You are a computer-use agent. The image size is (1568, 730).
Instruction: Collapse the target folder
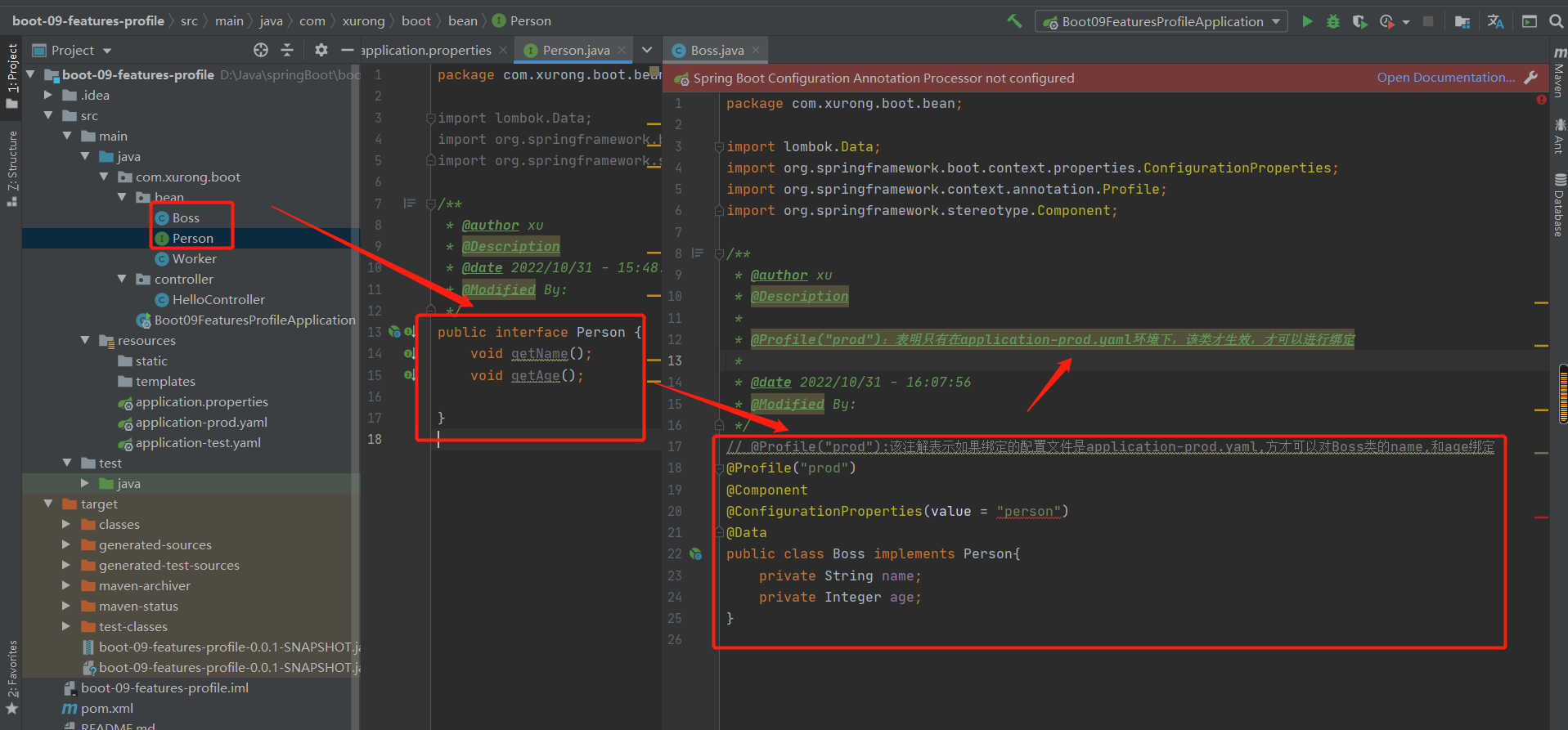tap(48, 504)
